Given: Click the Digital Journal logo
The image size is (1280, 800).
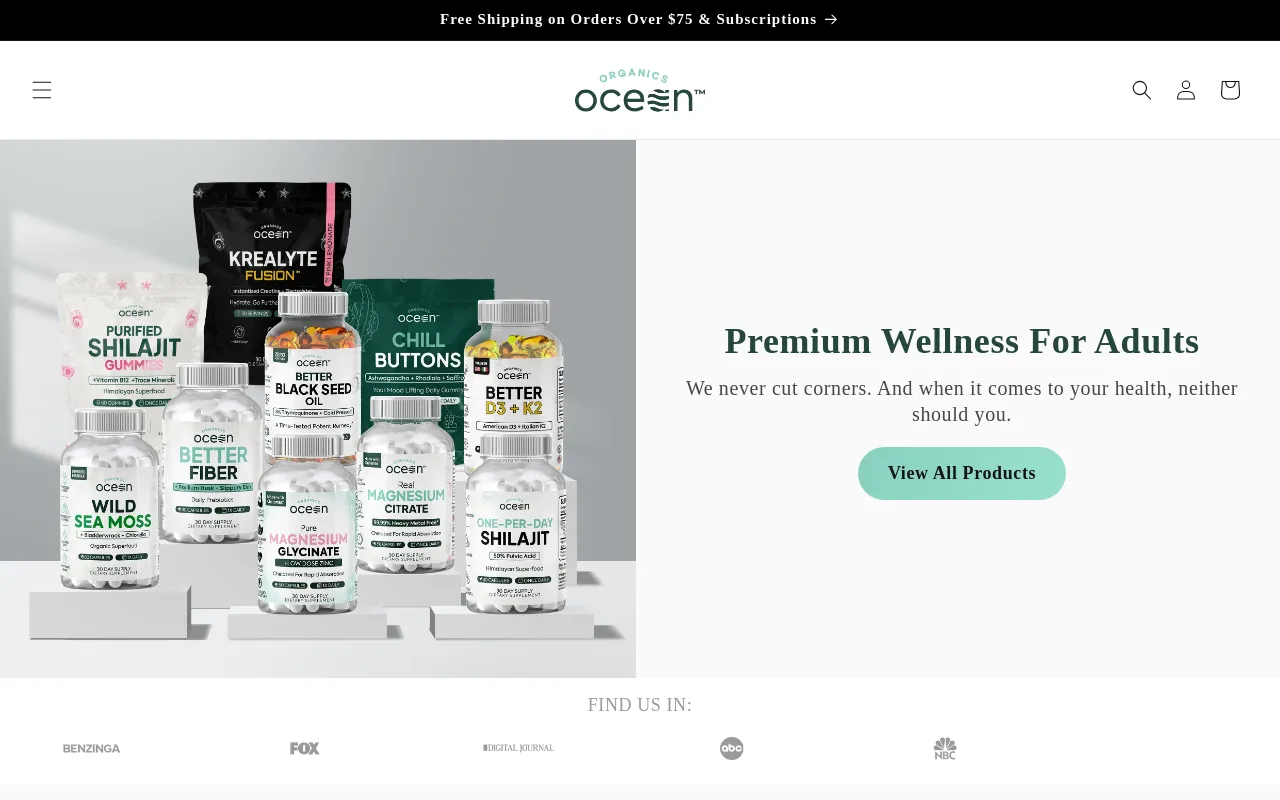Looking at the screenshot, I should click(518, 748).
